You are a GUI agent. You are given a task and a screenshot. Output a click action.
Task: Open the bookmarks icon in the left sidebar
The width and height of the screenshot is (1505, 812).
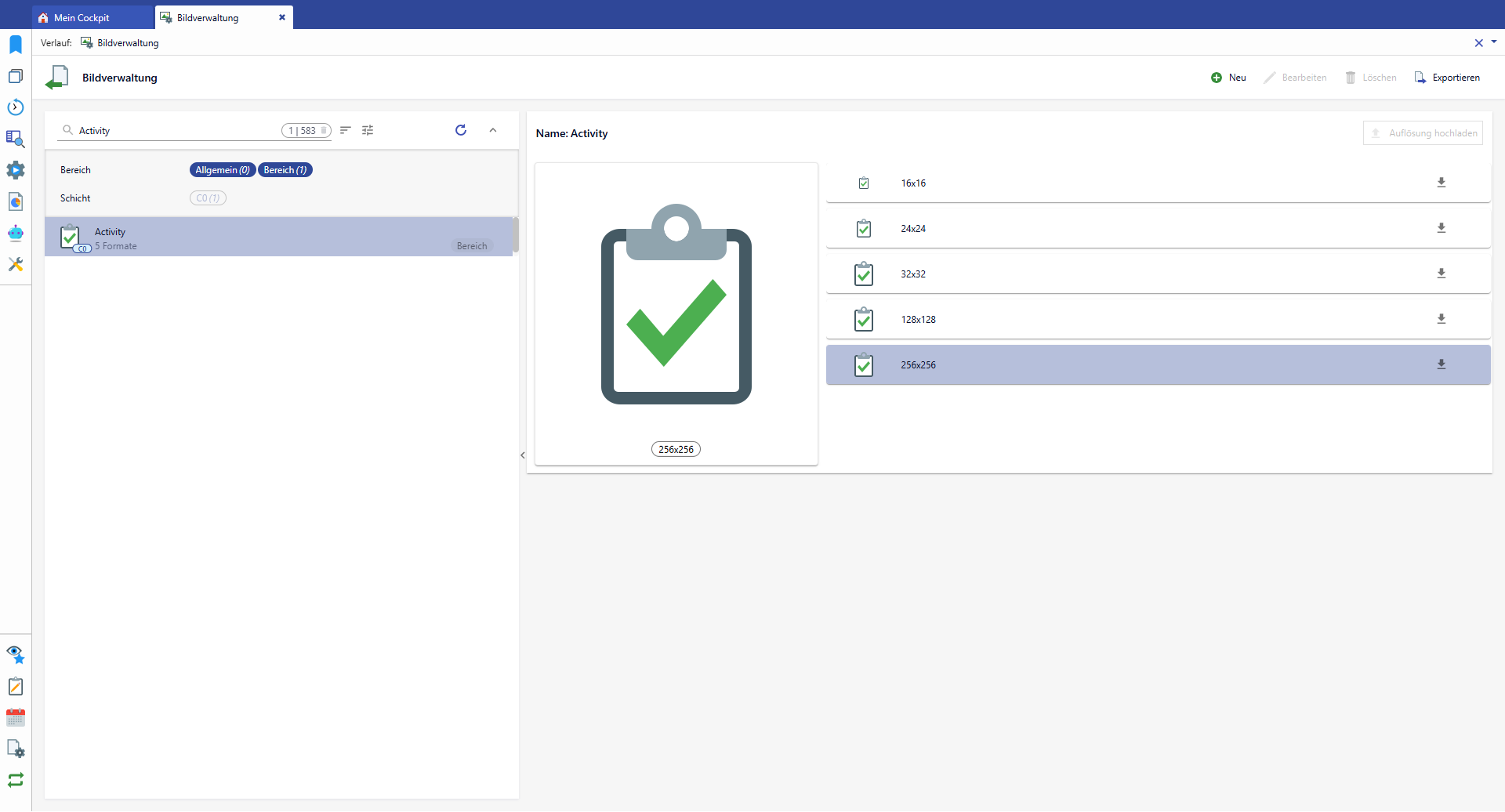(x=16, y=45)
